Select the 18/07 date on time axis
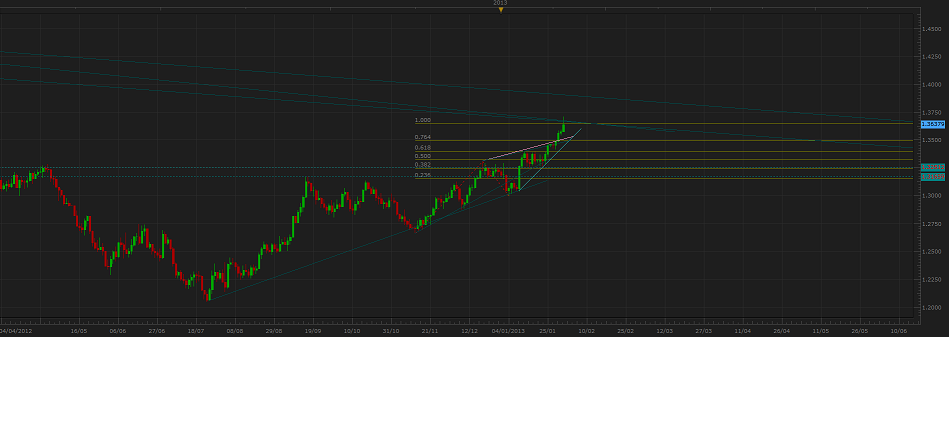The height and width of the screenshot is (447, 950). [x=195, y=330]
